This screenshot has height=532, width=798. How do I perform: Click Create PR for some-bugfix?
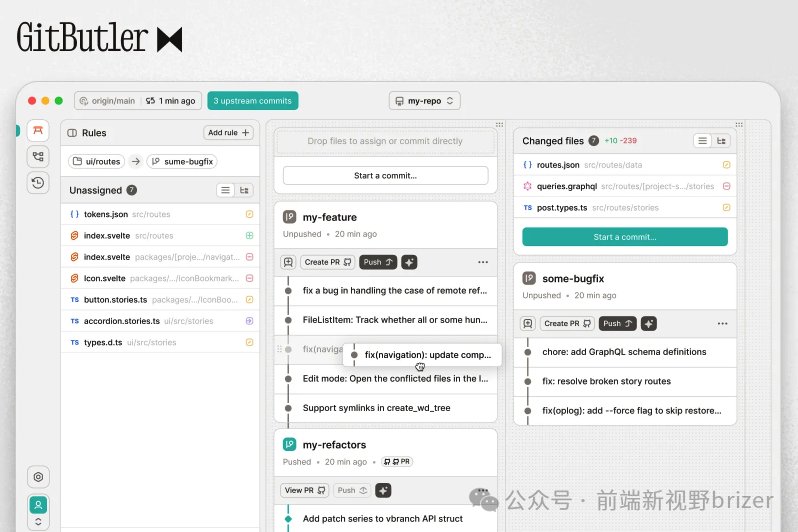coord(567,324)
